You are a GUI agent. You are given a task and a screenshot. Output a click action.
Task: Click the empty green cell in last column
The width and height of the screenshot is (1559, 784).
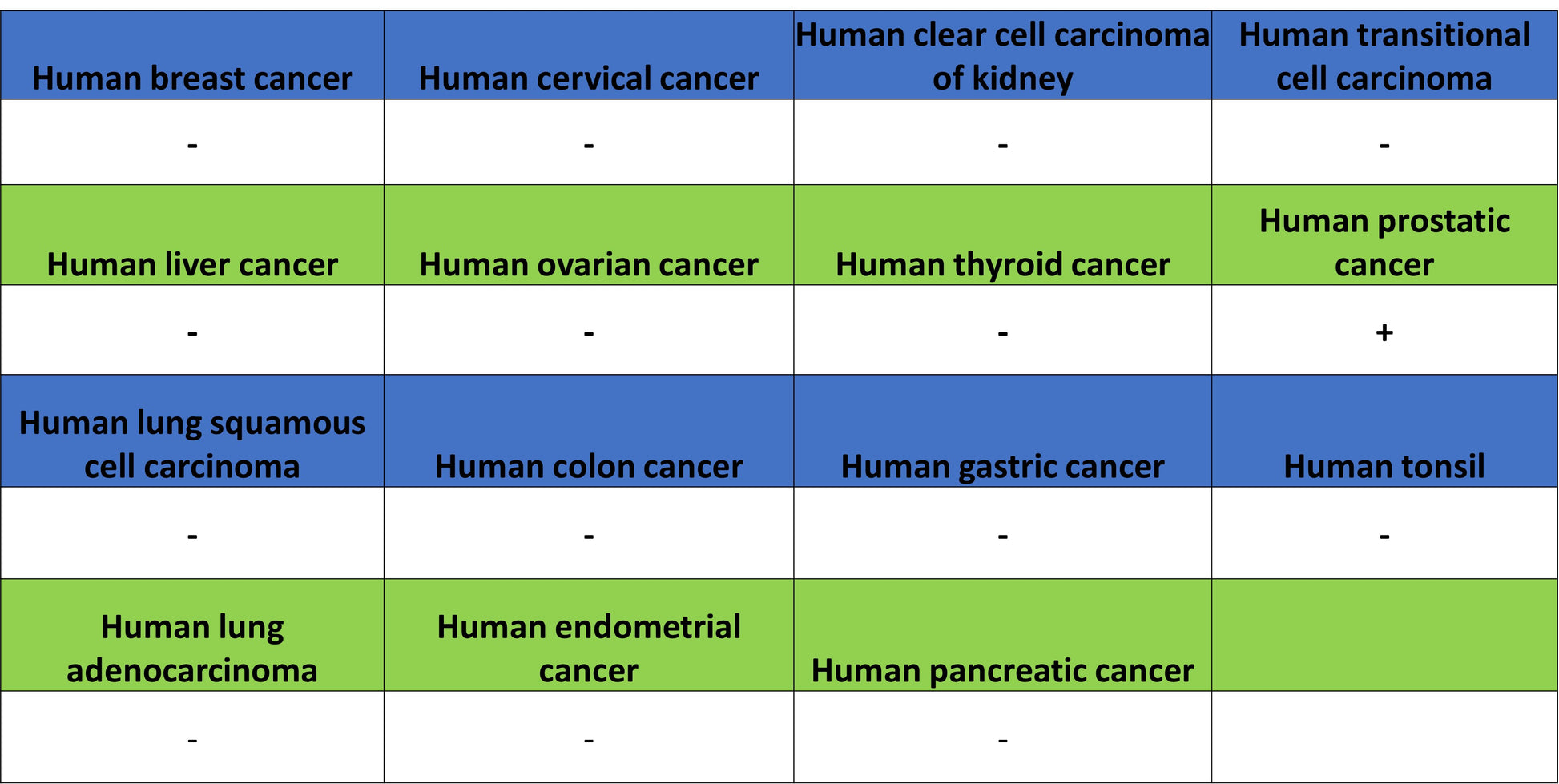click(1384, 635)
